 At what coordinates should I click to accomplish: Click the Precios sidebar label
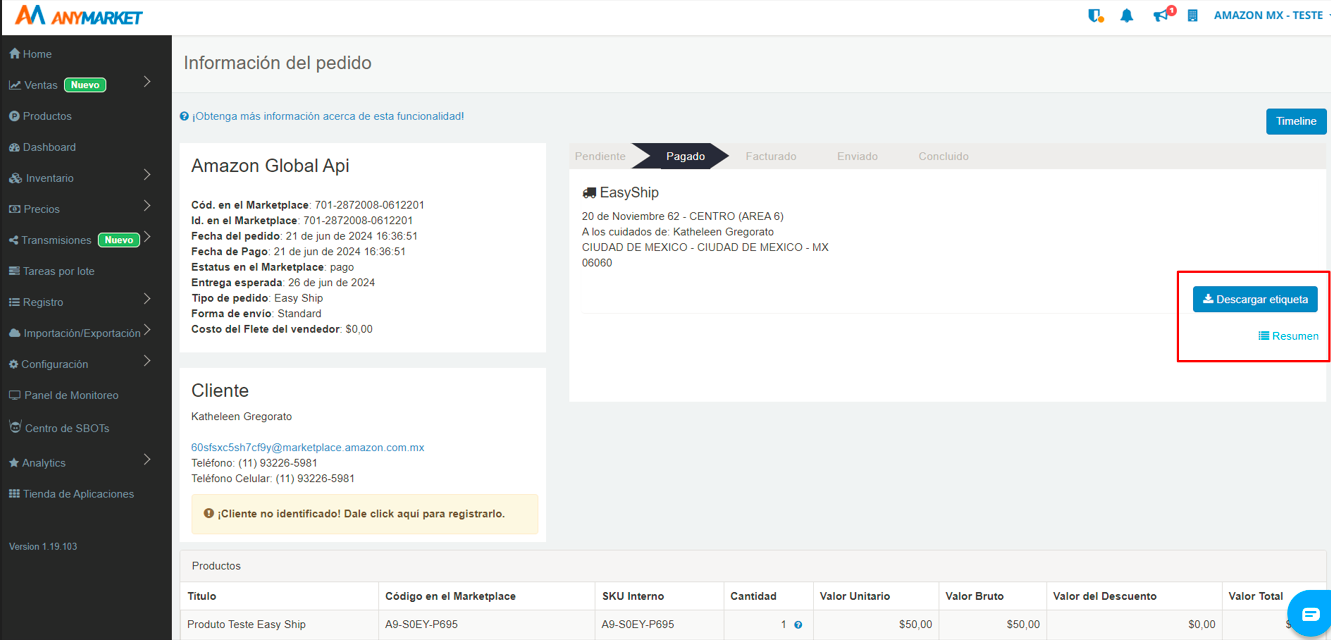coord(42,209)
